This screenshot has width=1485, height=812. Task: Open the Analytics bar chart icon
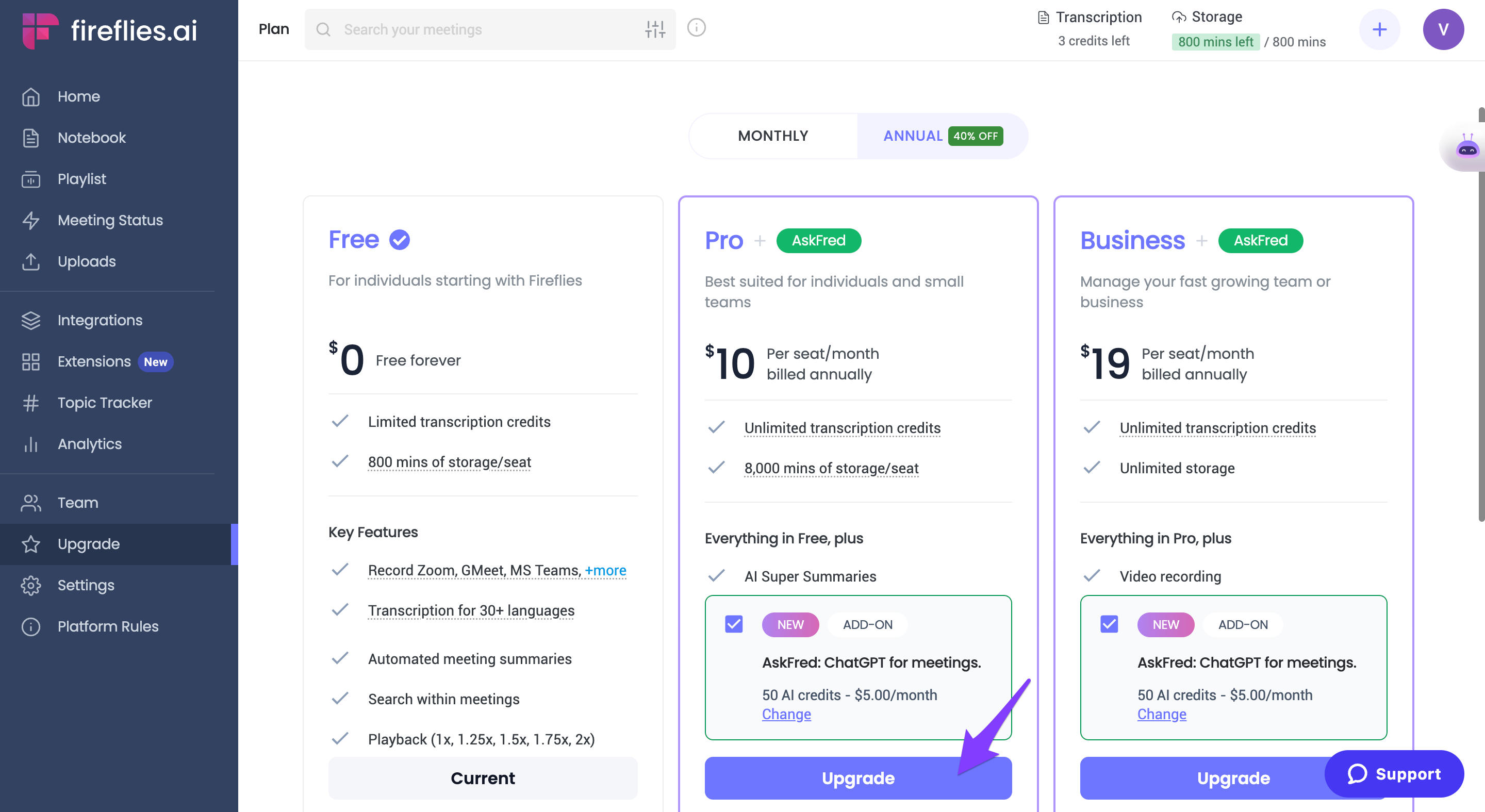point(30,444)
